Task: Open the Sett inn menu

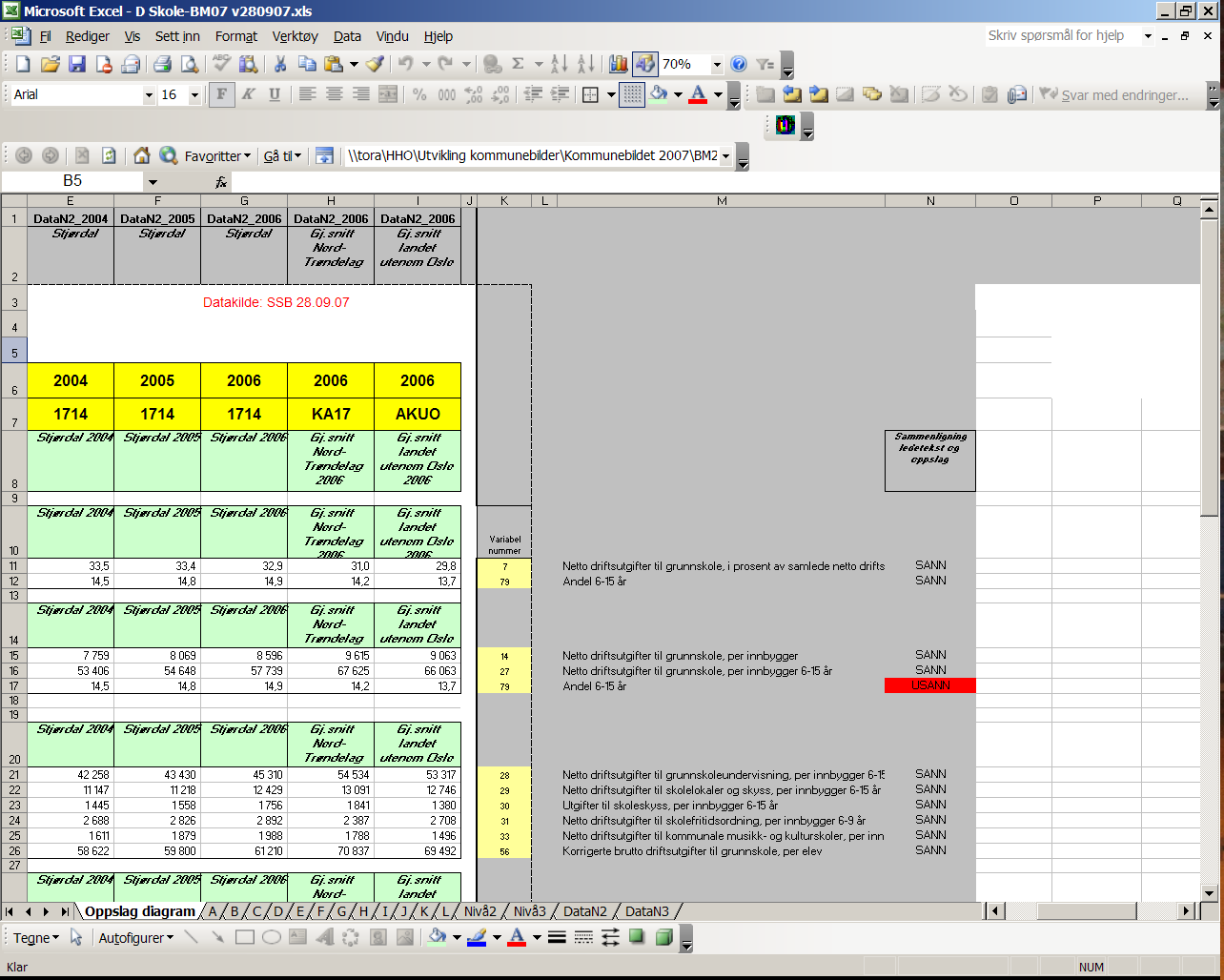Action: 177,36
